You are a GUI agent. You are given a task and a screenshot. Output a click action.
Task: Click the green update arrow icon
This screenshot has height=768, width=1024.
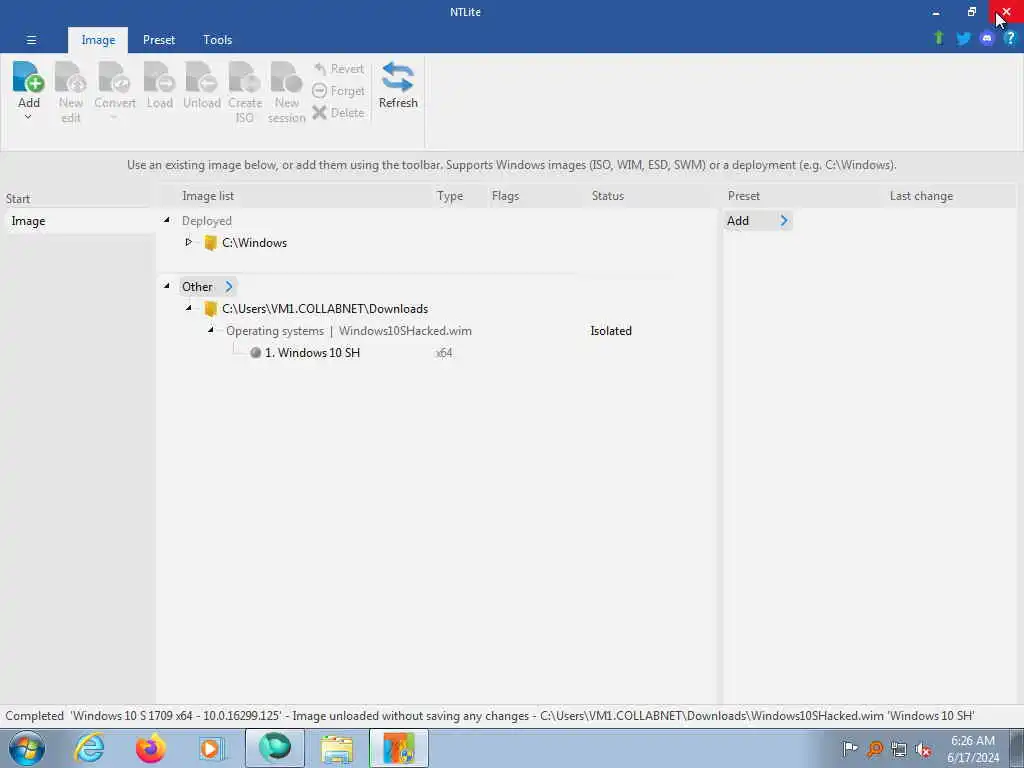[939, 38]
